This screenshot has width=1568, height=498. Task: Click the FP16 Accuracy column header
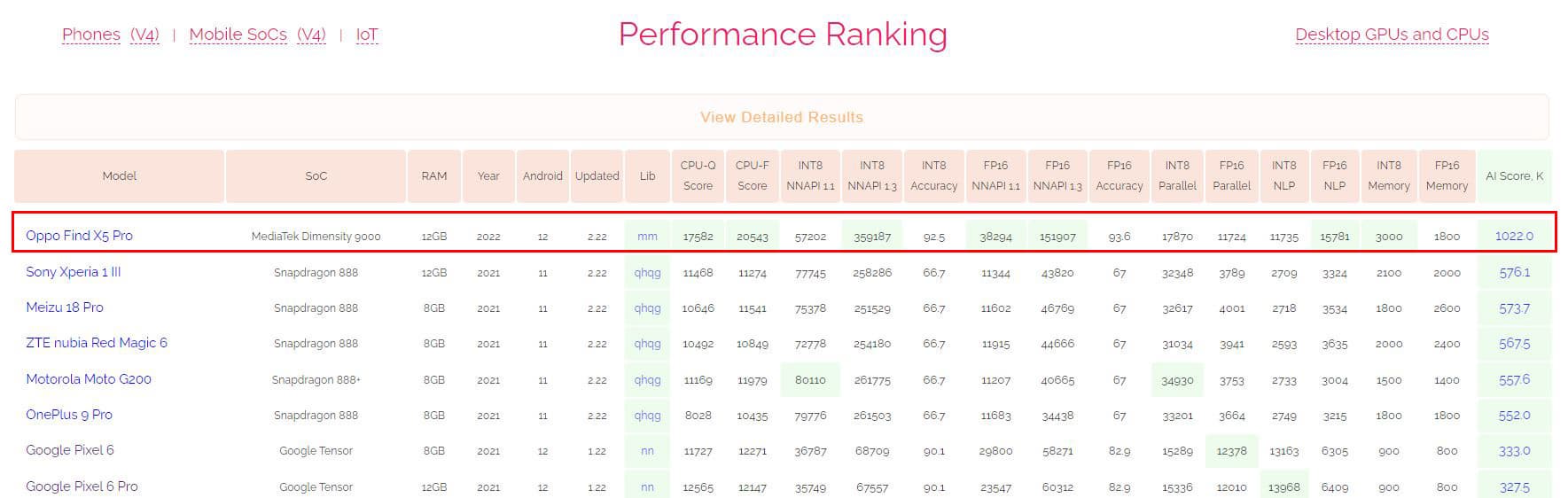(x=1119, y=175)
